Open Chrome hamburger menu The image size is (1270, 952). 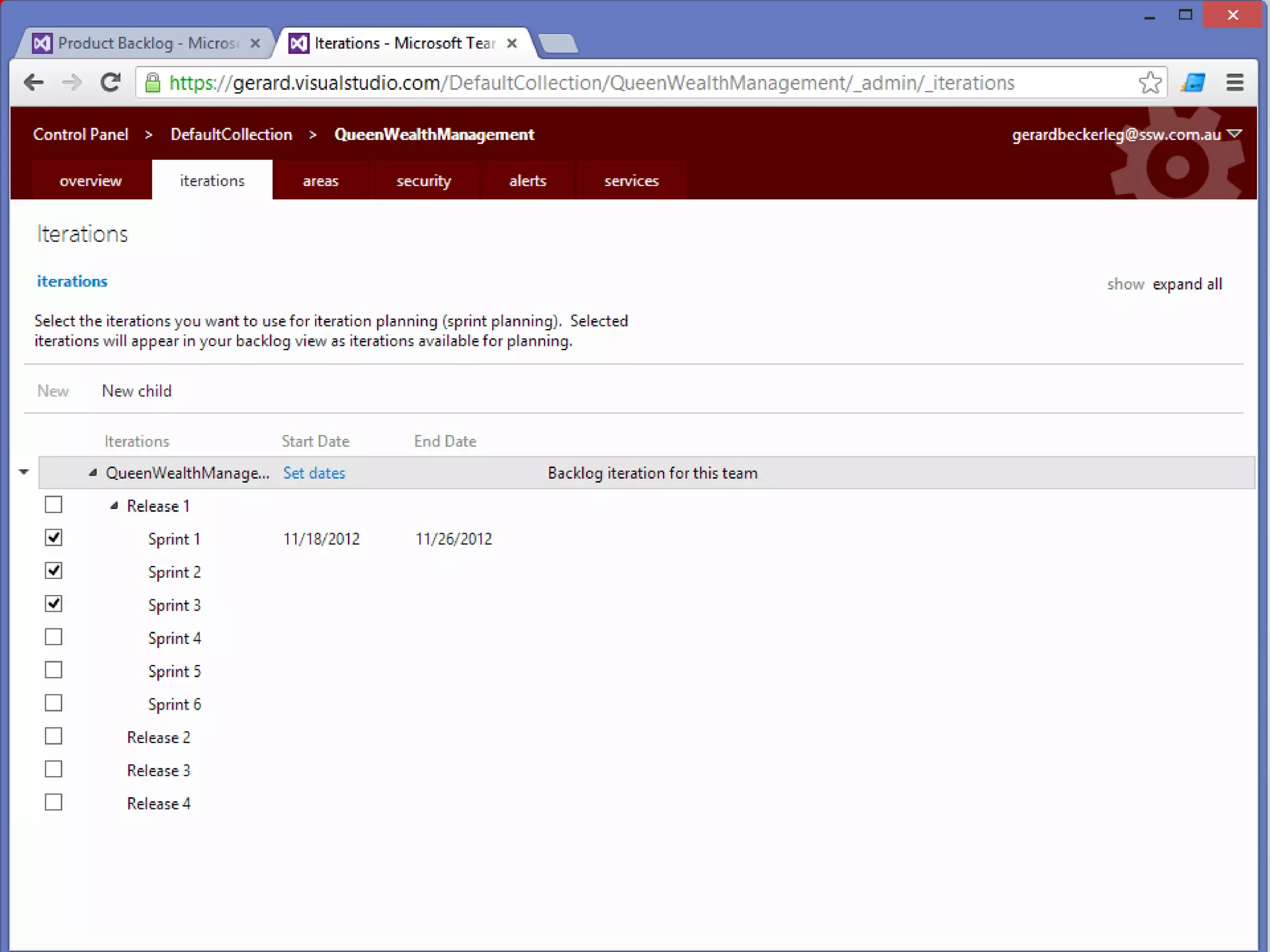point(1235,82)
